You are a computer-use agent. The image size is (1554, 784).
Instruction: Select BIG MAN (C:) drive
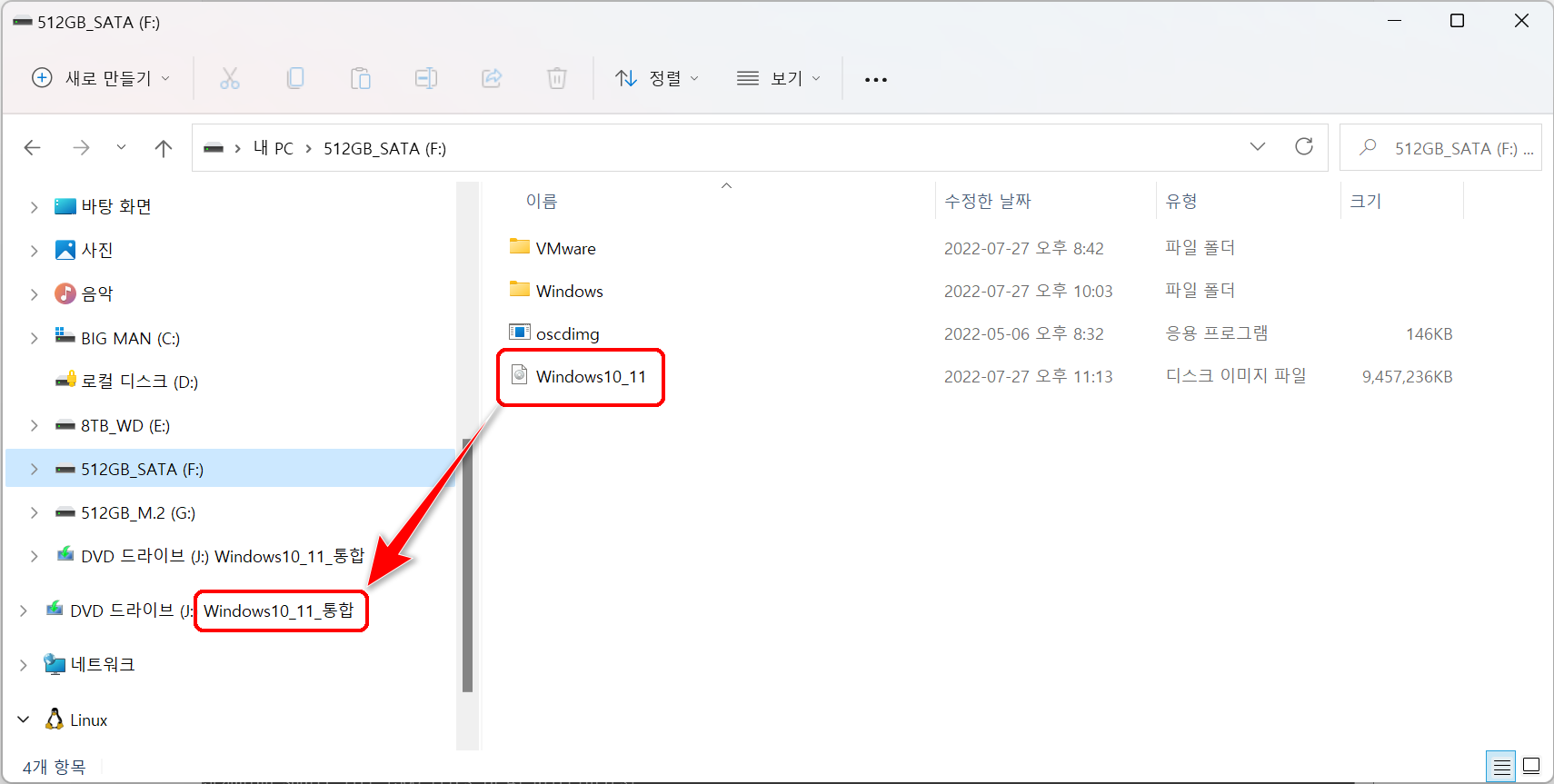(130, 338)
